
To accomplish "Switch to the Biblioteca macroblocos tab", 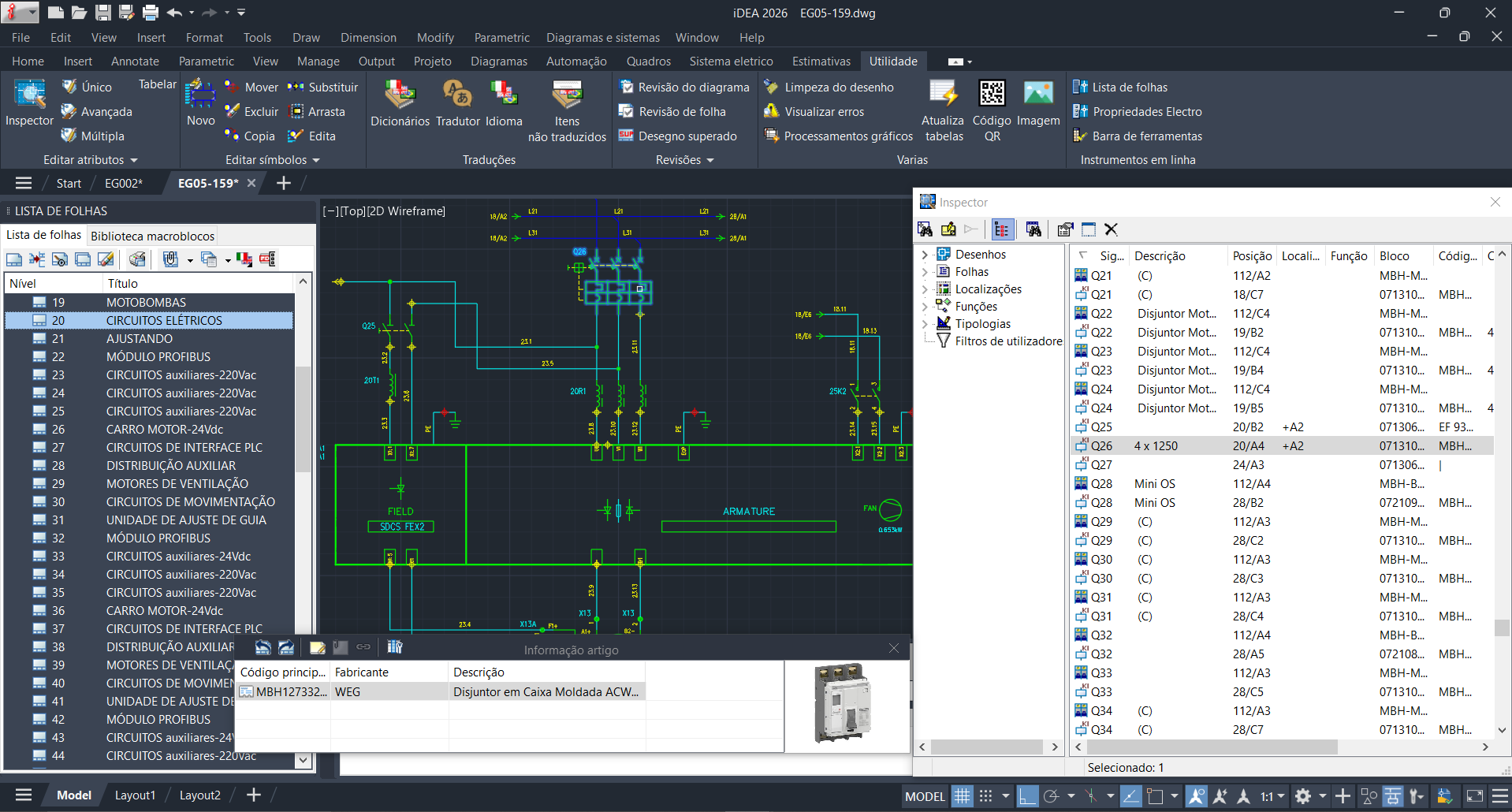I will 151,235.
